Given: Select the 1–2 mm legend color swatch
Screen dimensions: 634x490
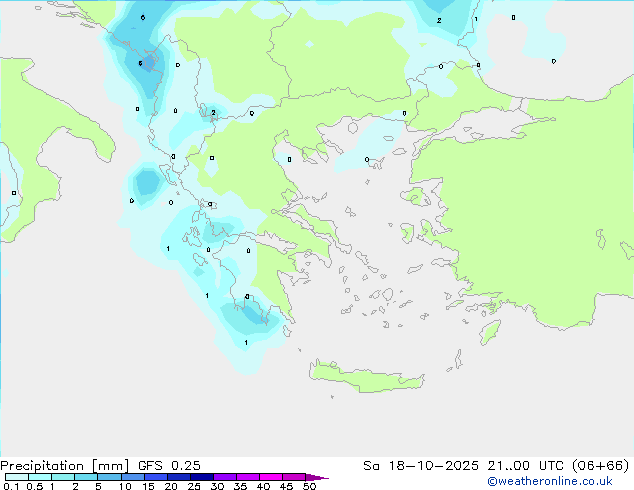Looking at the screenshot, I should (63, 477).
